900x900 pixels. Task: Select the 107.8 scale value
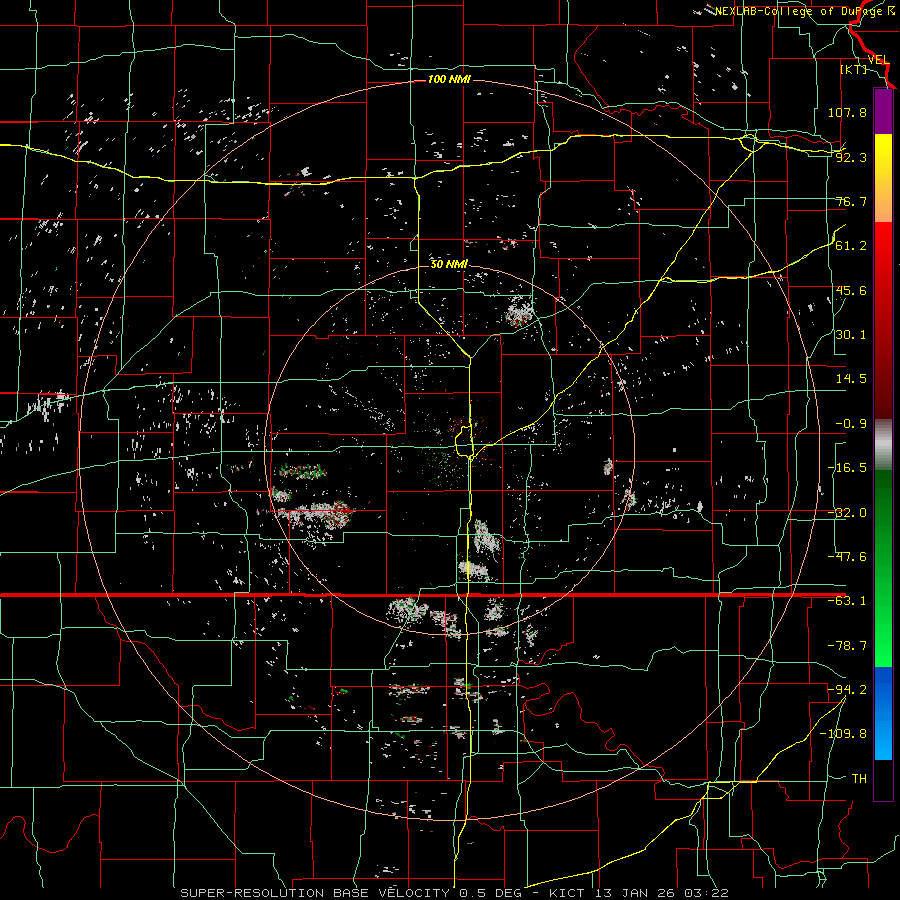point(847,112)
